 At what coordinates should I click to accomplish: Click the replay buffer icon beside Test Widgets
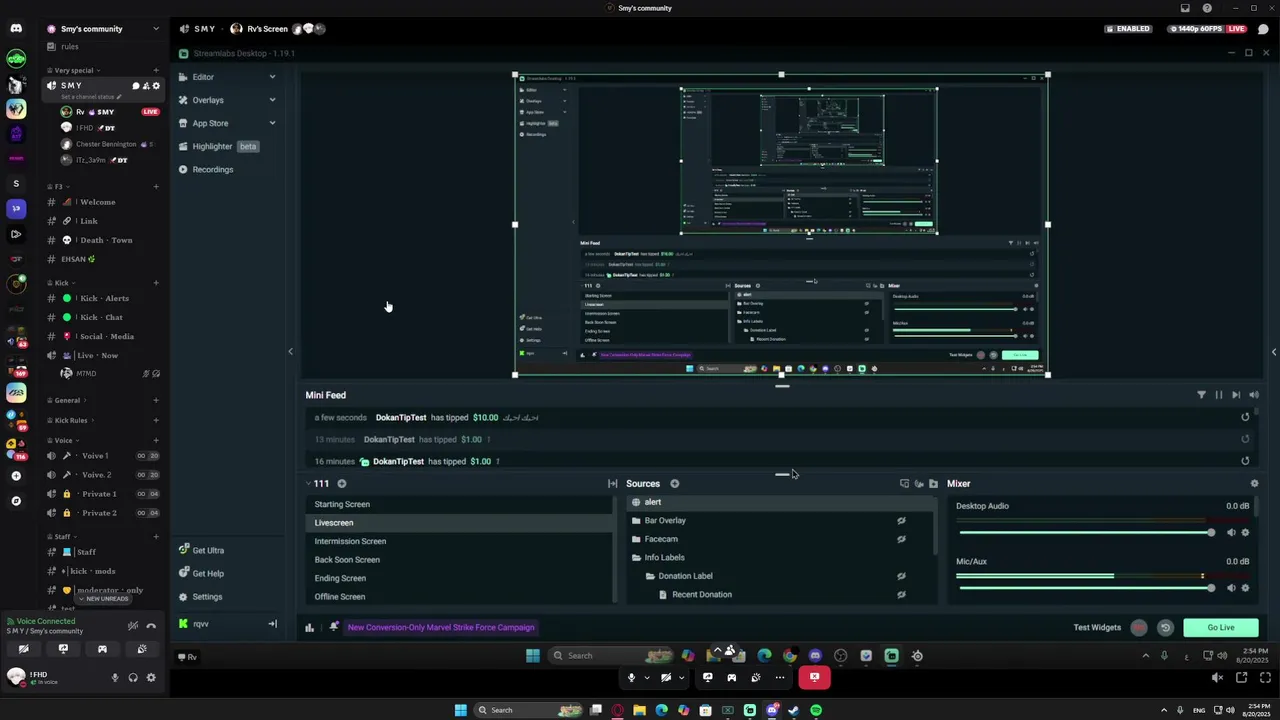[x=1165, y=628]
